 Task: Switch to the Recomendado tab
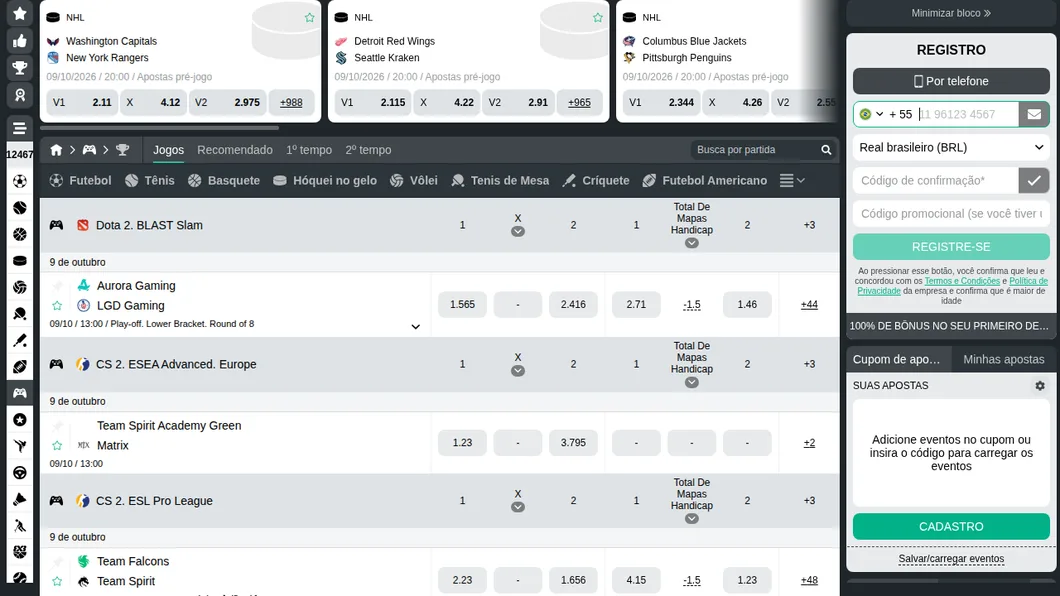coord(235,150)
